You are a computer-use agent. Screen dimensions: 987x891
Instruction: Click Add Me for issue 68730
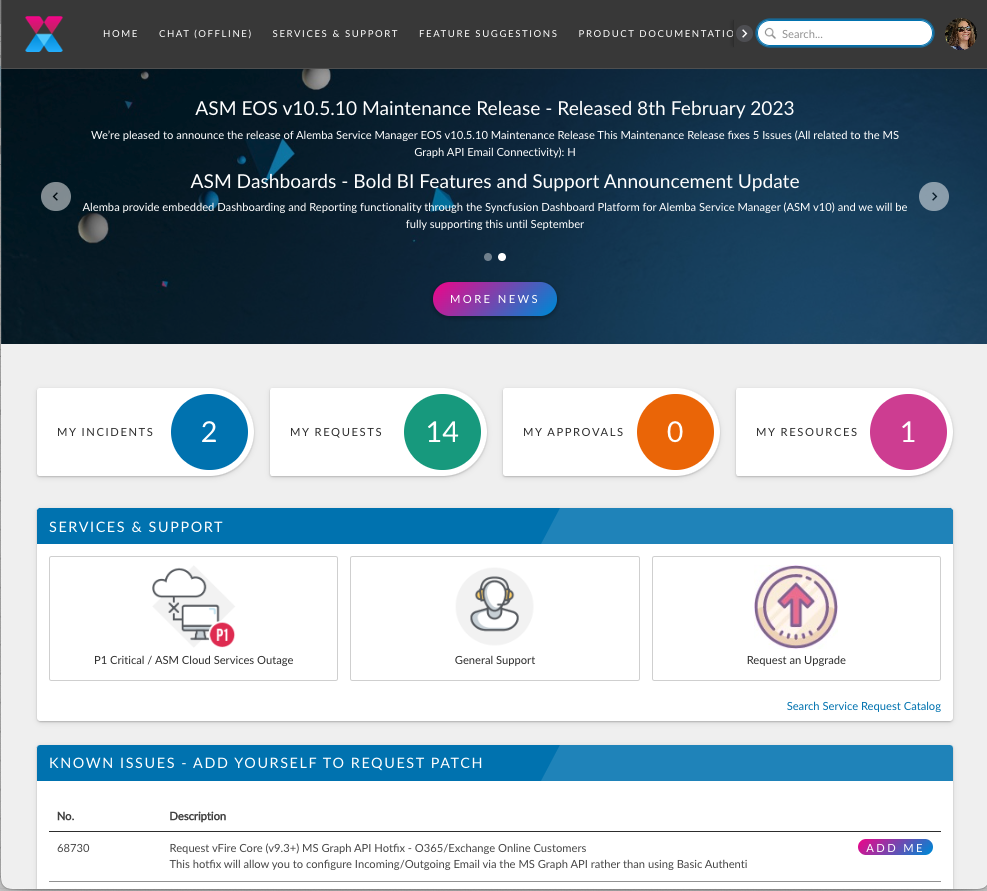pos(895,848)
